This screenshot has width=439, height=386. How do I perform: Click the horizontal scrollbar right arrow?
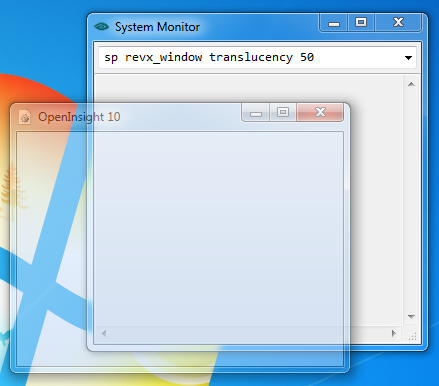click(x=394, y=333)
